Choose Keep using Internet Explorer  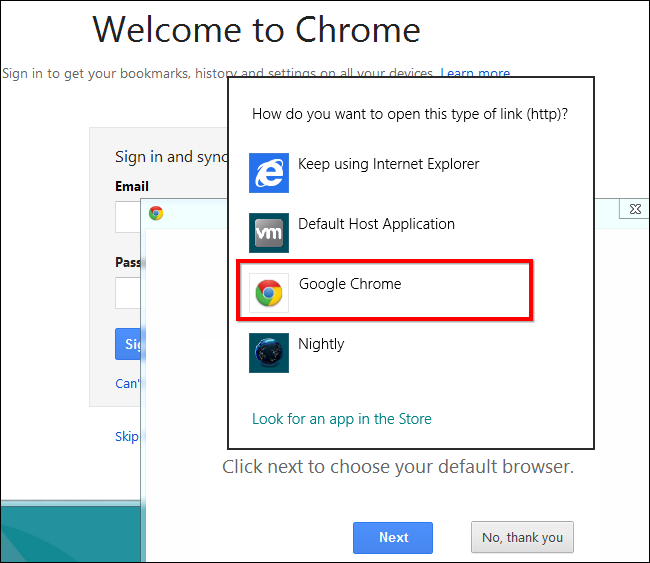[388, 164]
